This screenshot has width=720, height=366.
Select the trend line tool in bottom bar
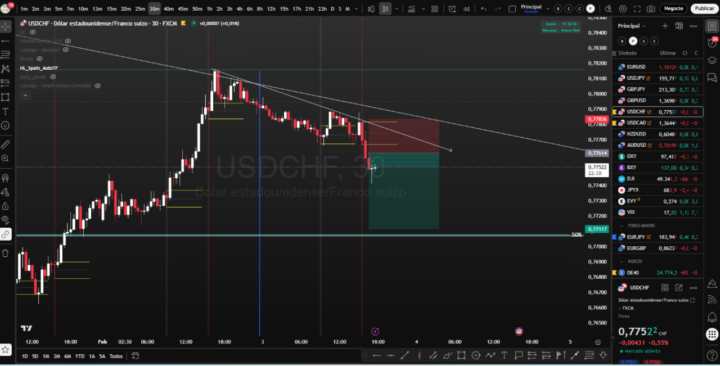tap(405, 355)
